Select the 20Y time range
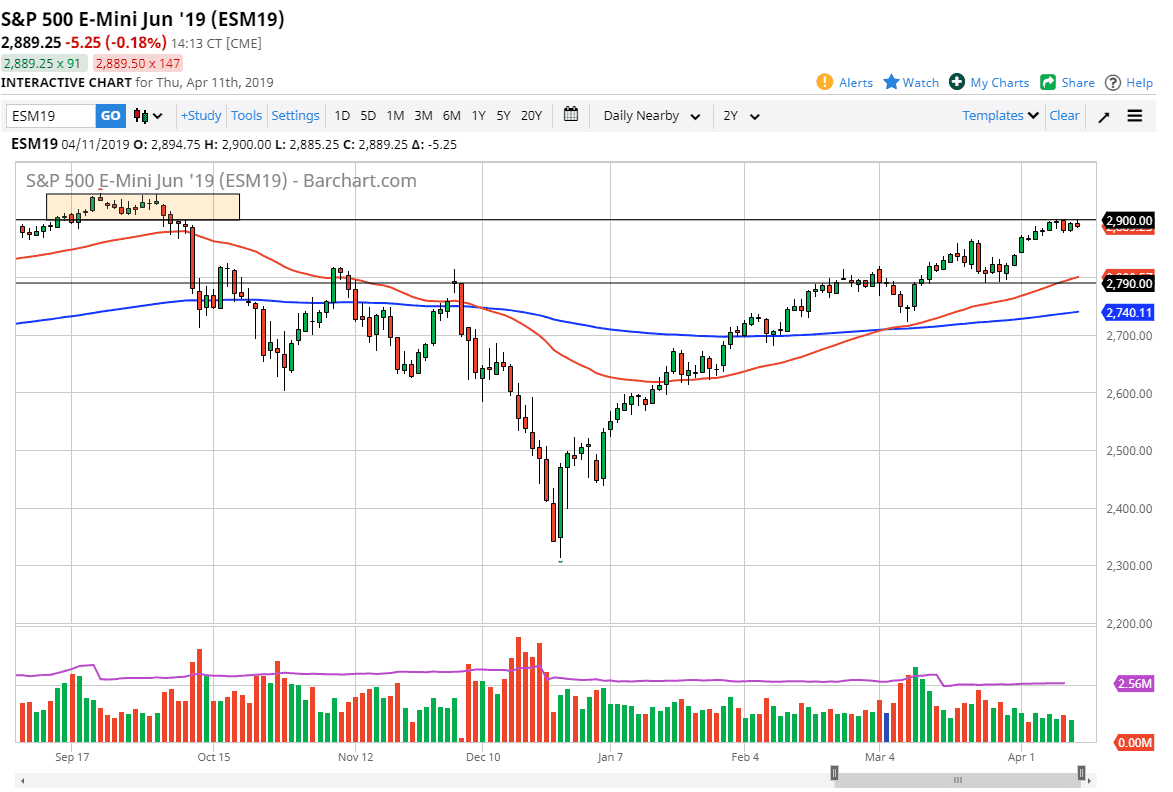Viewport: 1173px width, 792px height. point(531,116)
